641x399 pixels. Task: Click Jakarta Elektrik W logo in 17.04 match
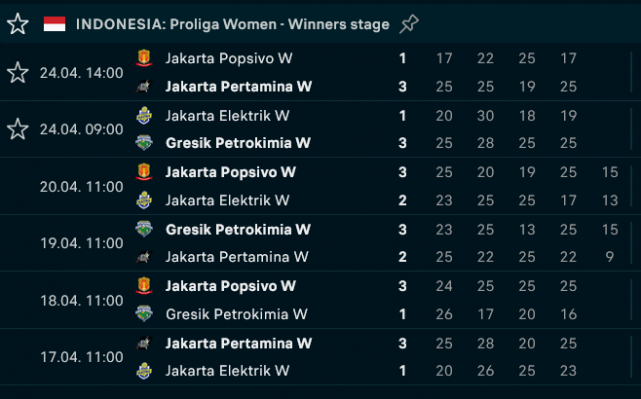144,370
